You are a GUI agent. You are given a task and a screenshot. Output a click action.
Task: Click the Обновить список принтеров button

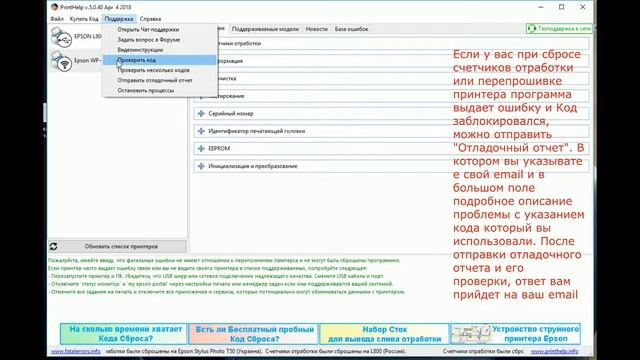click(118, 247)
